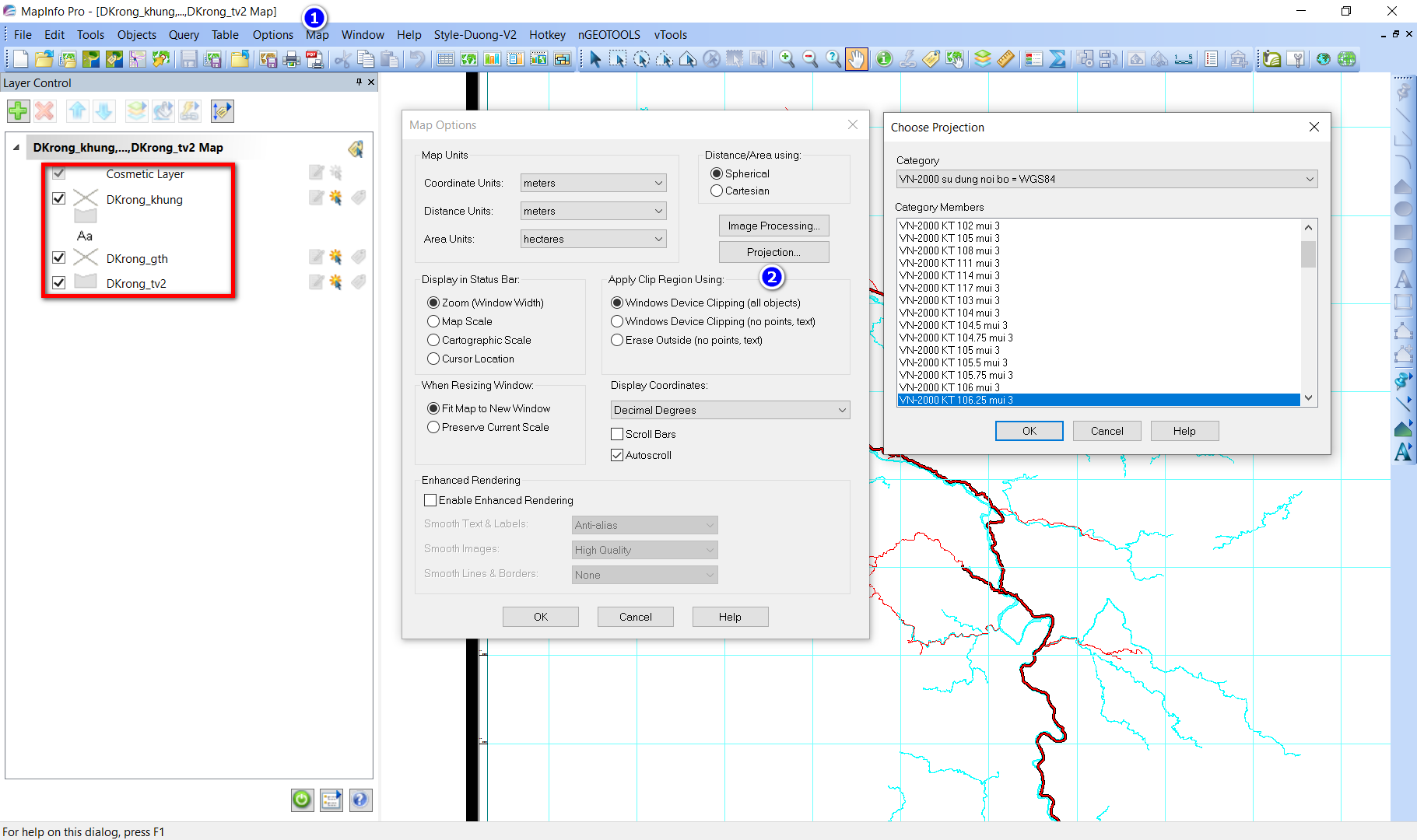1417x840 pixels.
Task: Select the Ruler measuring tool
Action: pyautogui.click(x=1005, y=59)
